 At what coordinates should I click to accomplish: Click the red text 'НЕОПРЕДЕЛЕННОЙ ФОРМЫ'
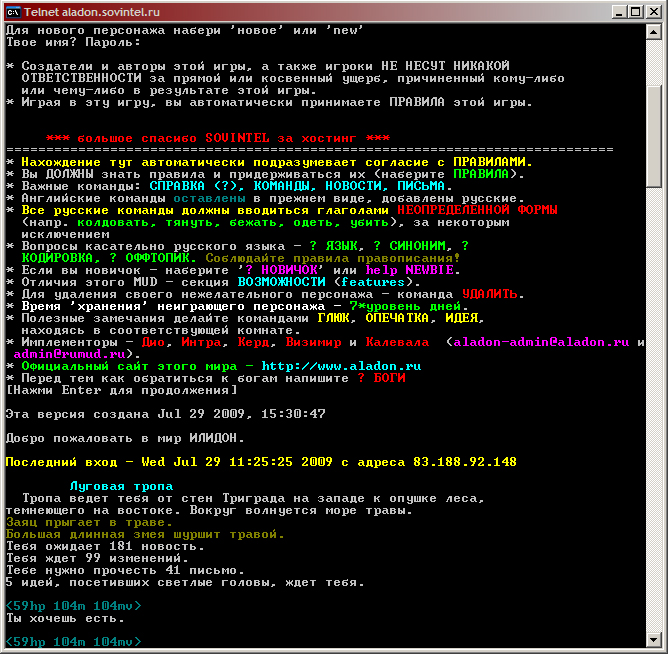click(477, 210)
